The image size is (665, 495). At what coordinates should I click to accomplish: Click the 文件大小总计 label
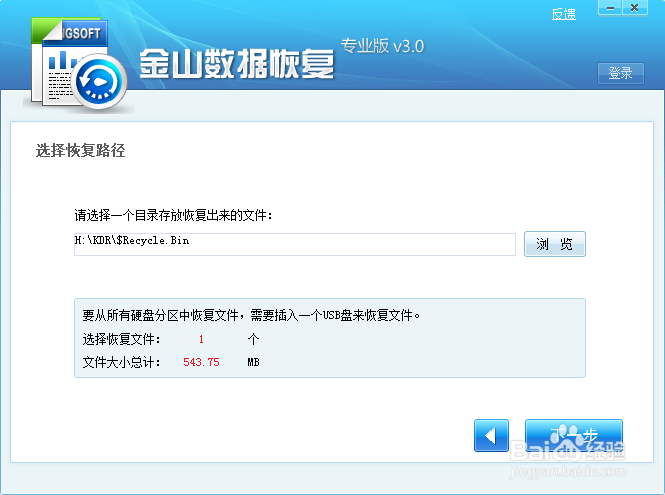(121, 362)
